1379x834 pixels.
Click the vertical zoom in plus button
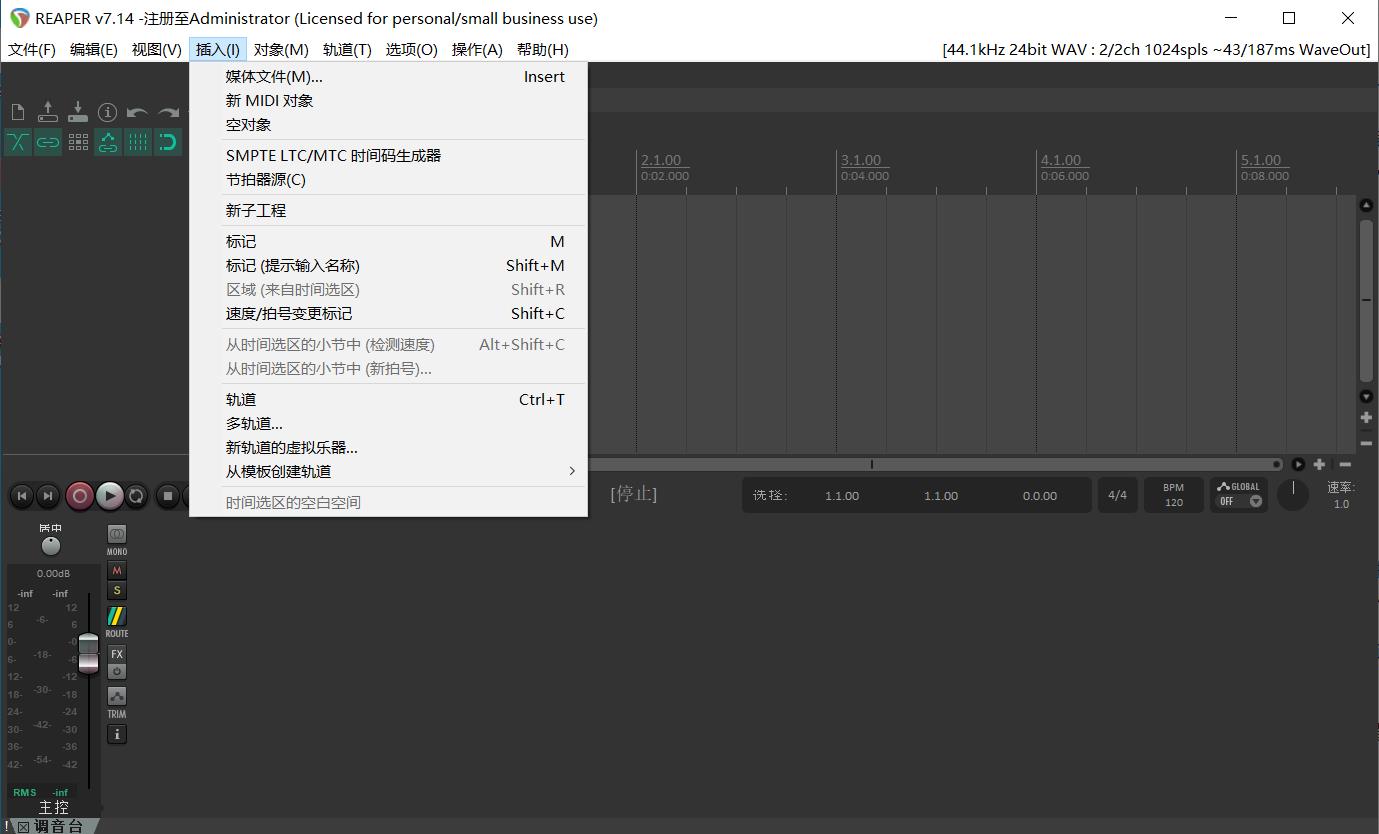(x=1366, y=418)
